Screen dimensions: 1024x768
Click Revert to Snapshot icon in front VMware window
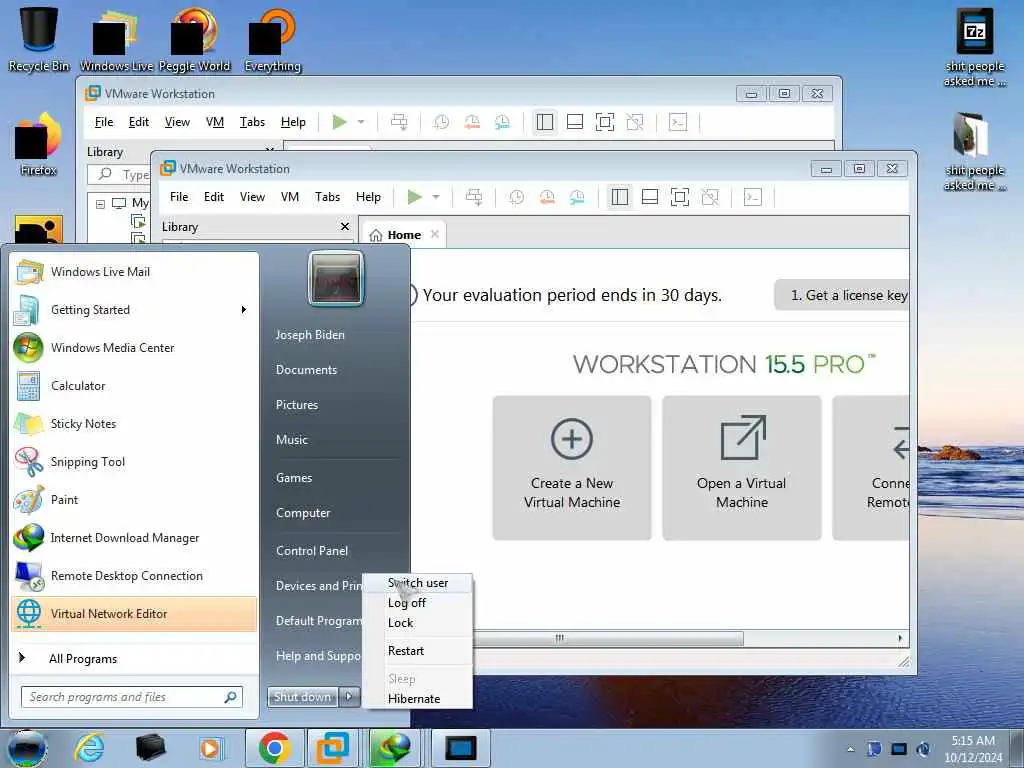click(x=547, y=197)
